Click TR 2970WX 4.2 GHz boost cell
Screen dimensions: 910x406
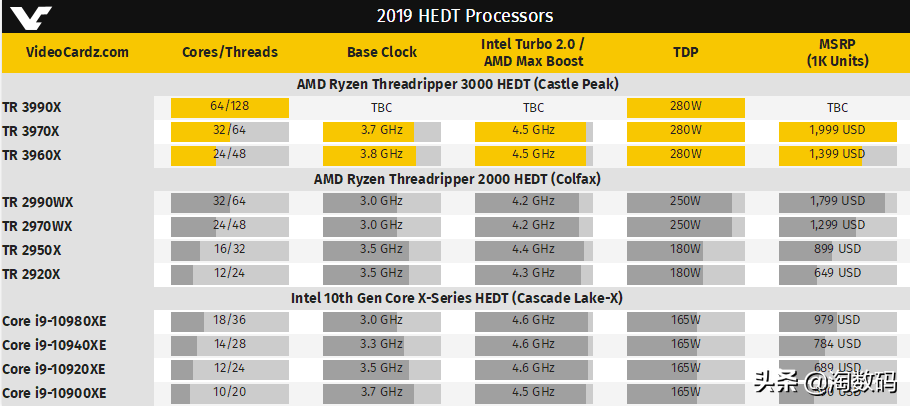click(x=534, y=227)
